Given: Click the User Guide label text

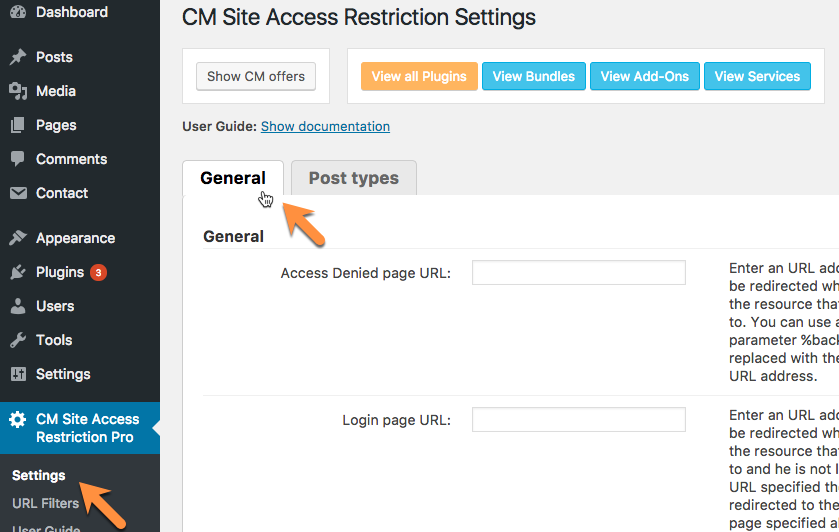Looking at the screenshot, I should [219, 126].
